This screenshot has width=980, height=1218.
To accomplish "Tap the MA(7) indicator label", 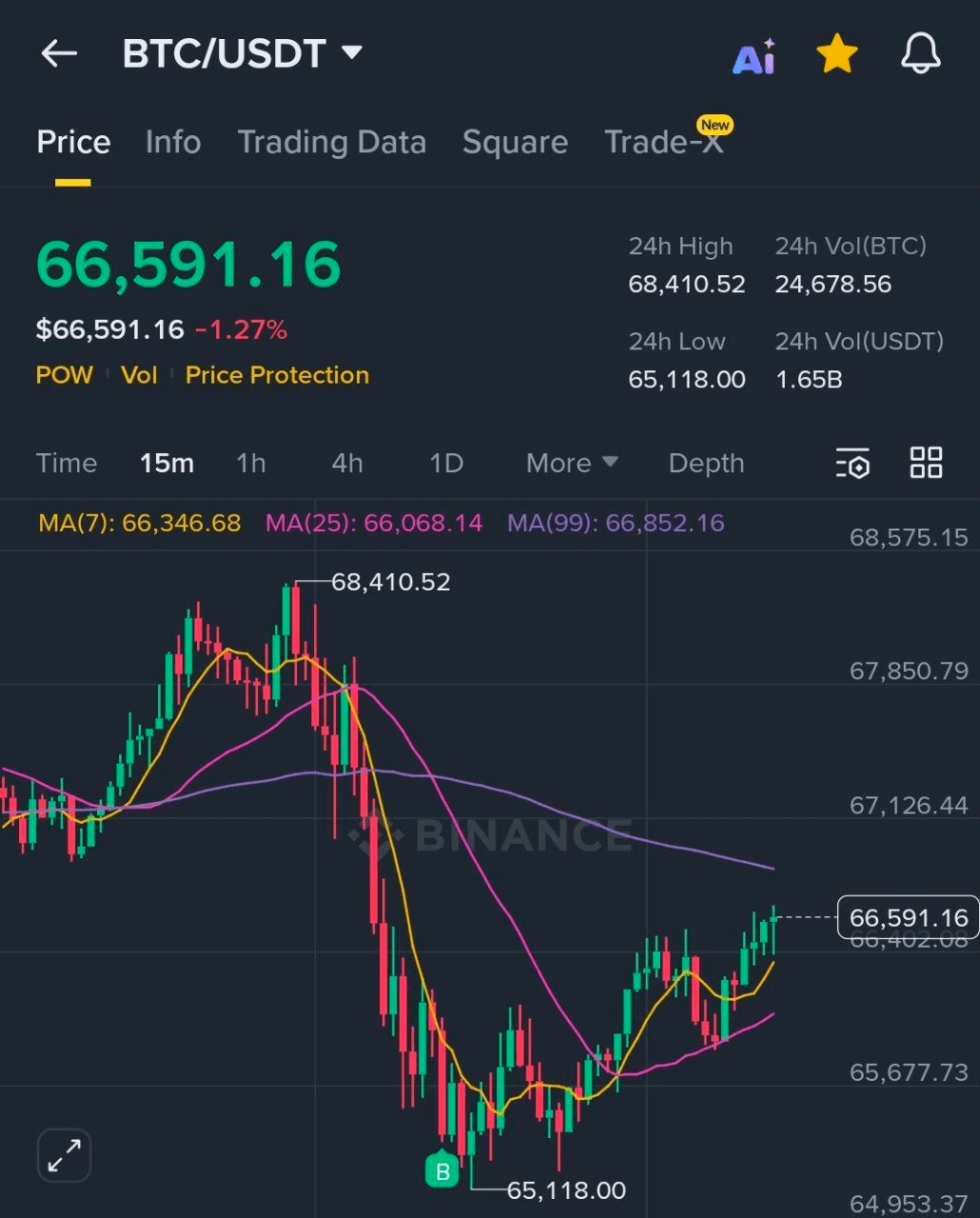I will (140, 523).
